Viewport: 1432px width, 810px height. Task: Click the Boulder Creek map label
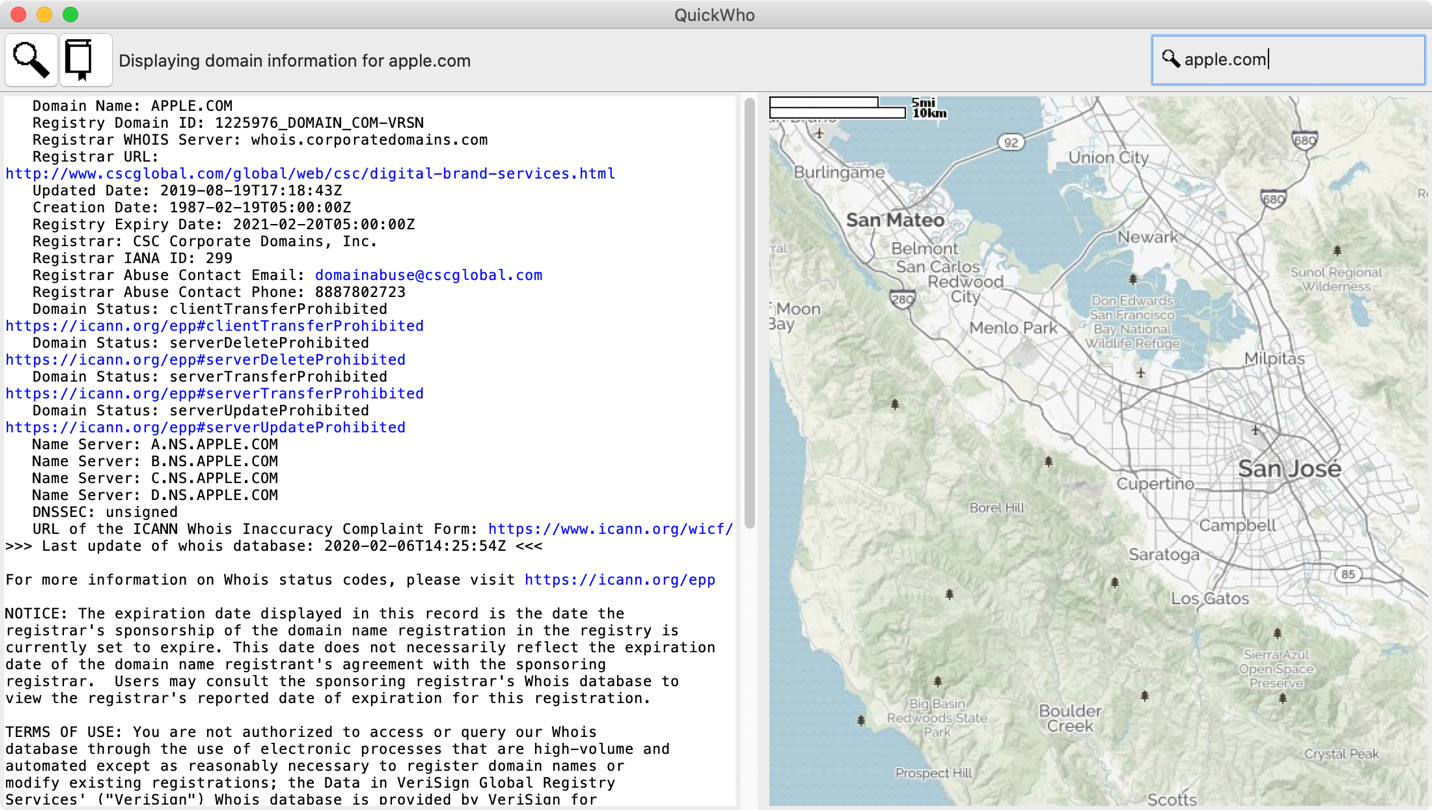(x=1070, y=719)
